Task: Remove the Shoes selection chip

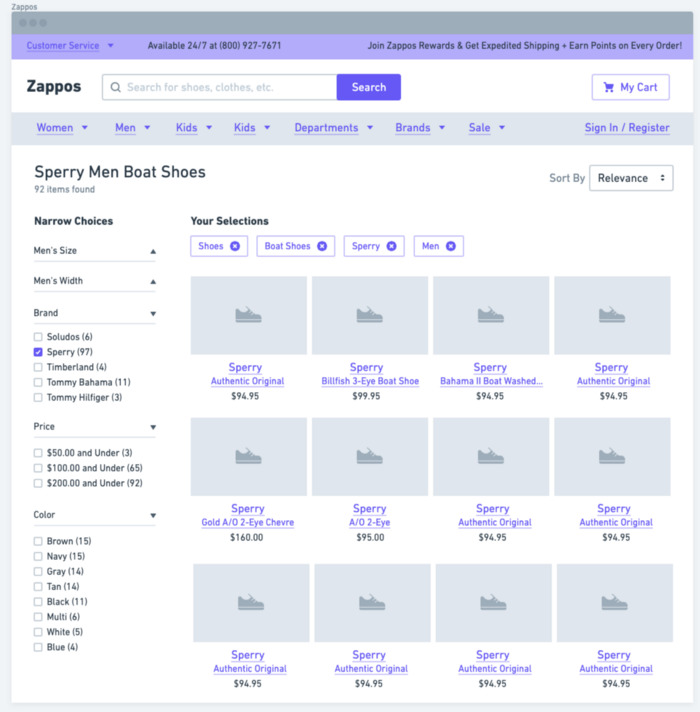Action: click(235, 246)
